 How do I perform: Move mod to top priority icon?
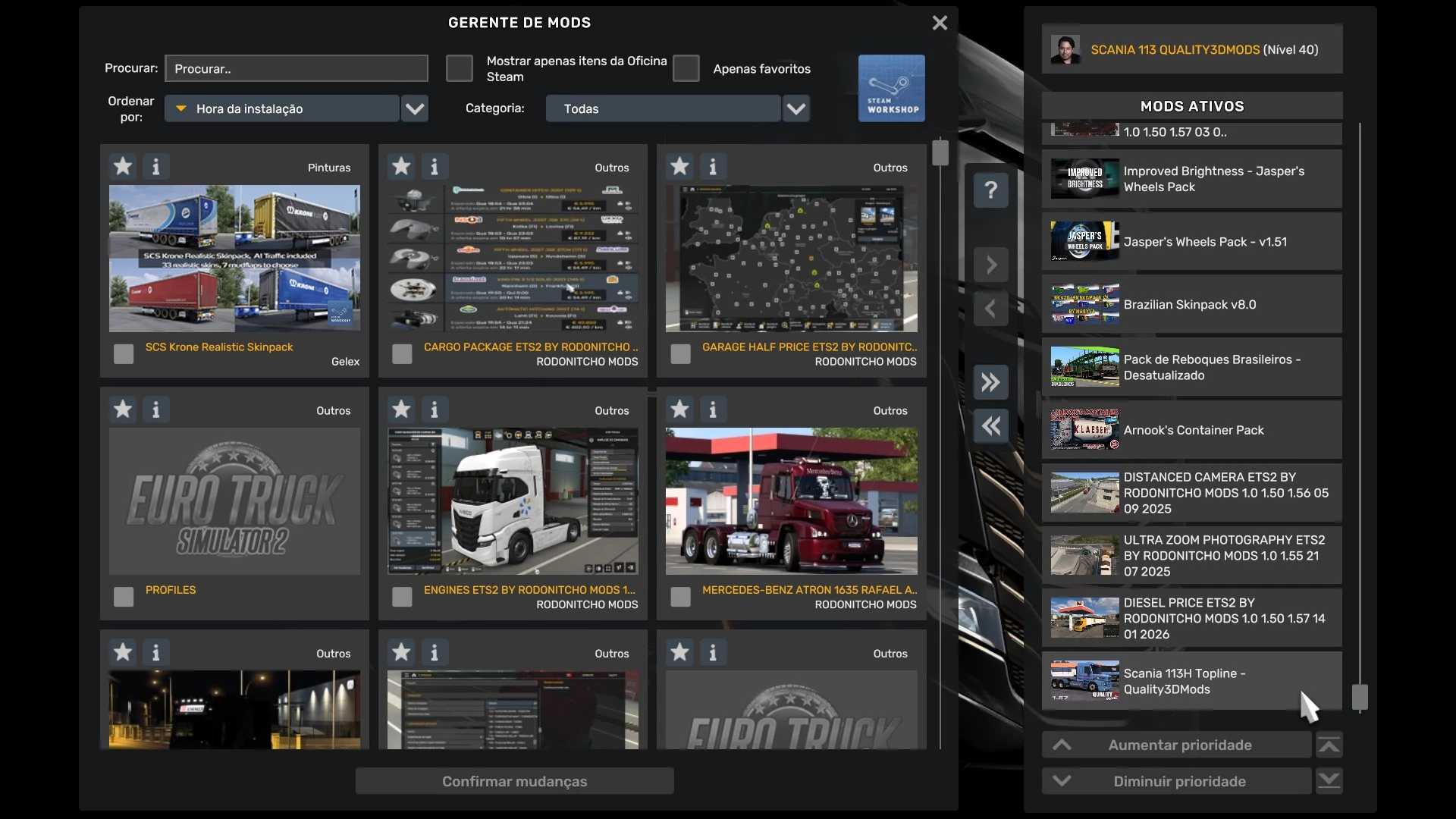point(1329,745)
